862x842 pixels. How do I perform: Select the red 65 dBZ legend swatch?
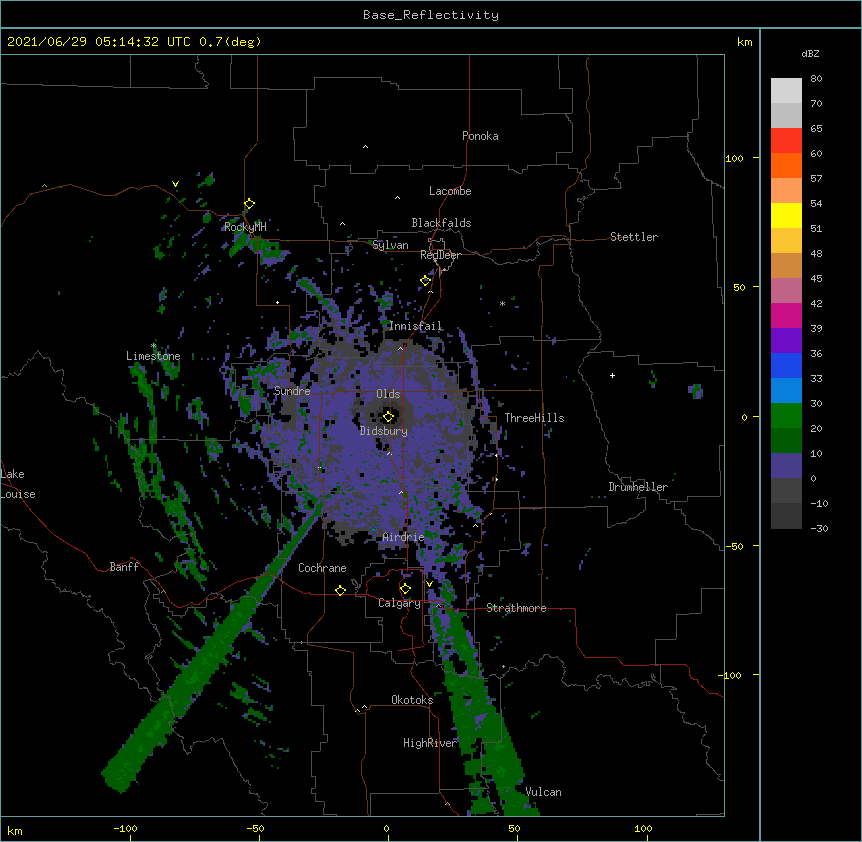coord(786,140)
